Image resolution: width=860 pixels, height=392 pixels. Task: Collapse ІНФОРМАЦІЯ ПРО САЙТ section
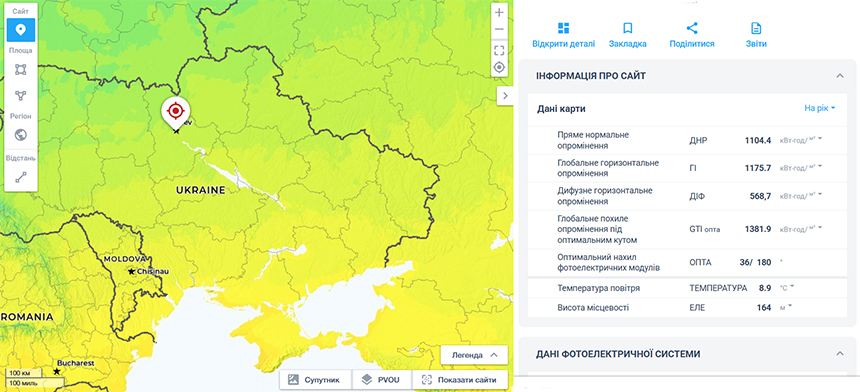[x=840, y=76]
